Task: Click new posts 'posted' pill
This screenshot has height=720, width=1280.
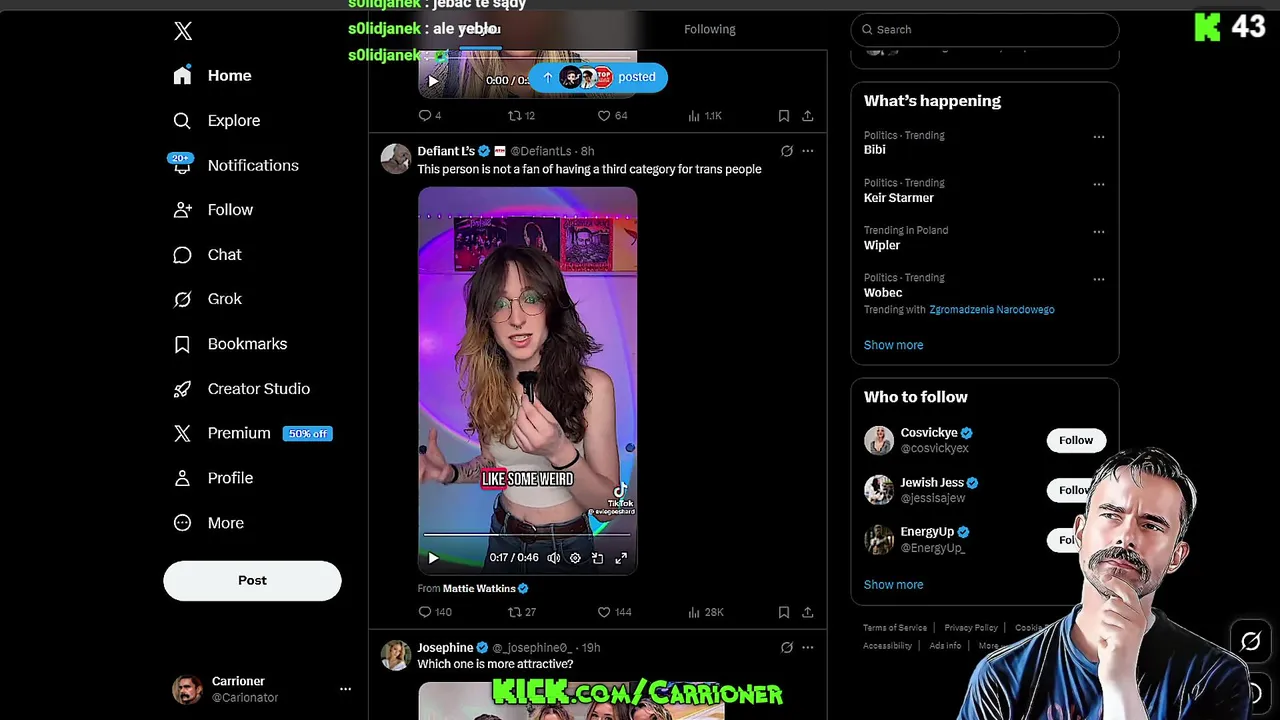Action: 598,77
